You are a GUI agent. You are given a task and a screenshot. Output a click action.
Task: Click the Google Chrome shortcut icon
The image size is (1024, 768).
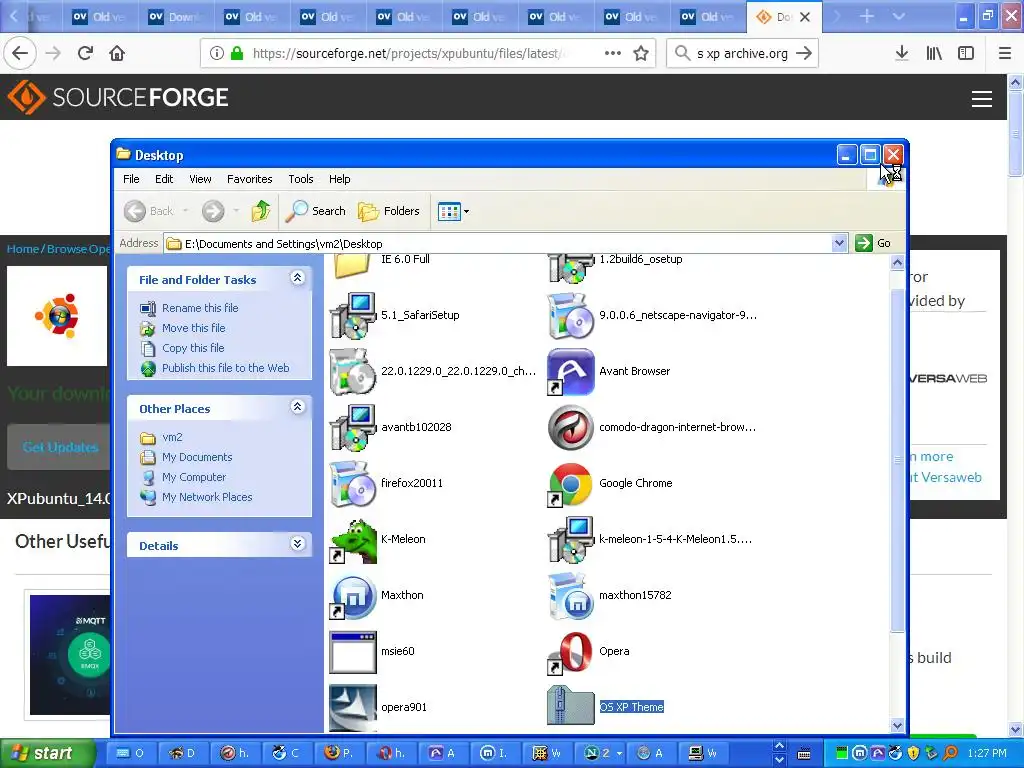coord(570,484)
